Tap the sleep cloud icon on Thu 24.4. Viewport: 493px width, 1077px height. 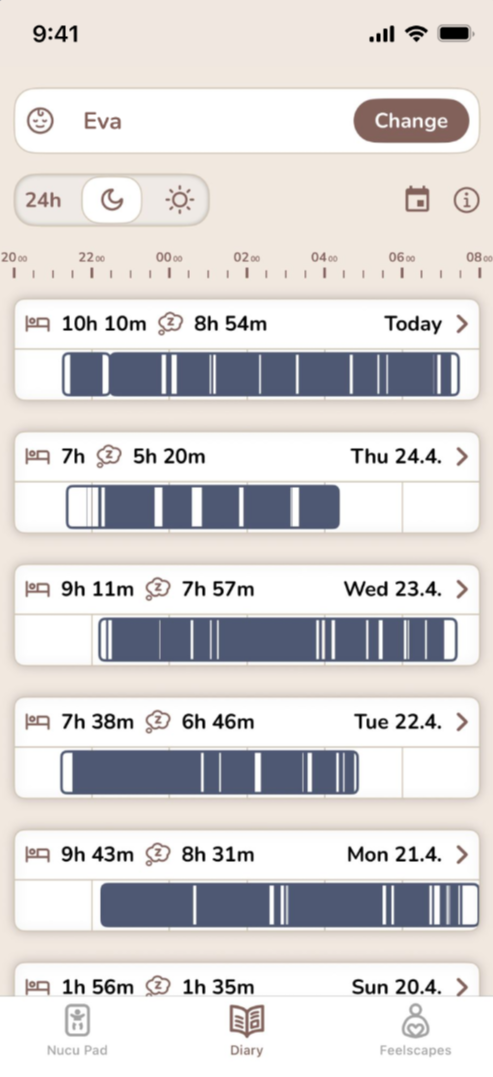(x=109, y=456)
